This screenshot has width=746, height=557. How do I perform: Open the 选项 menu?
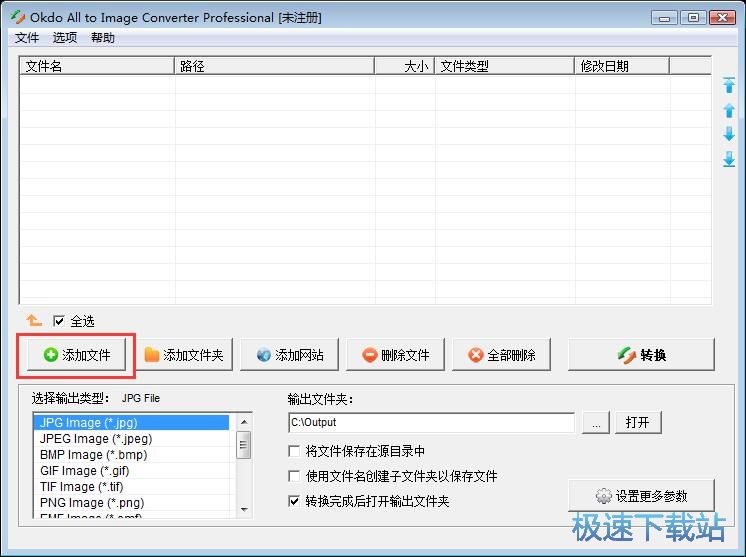tap(65, 38)
